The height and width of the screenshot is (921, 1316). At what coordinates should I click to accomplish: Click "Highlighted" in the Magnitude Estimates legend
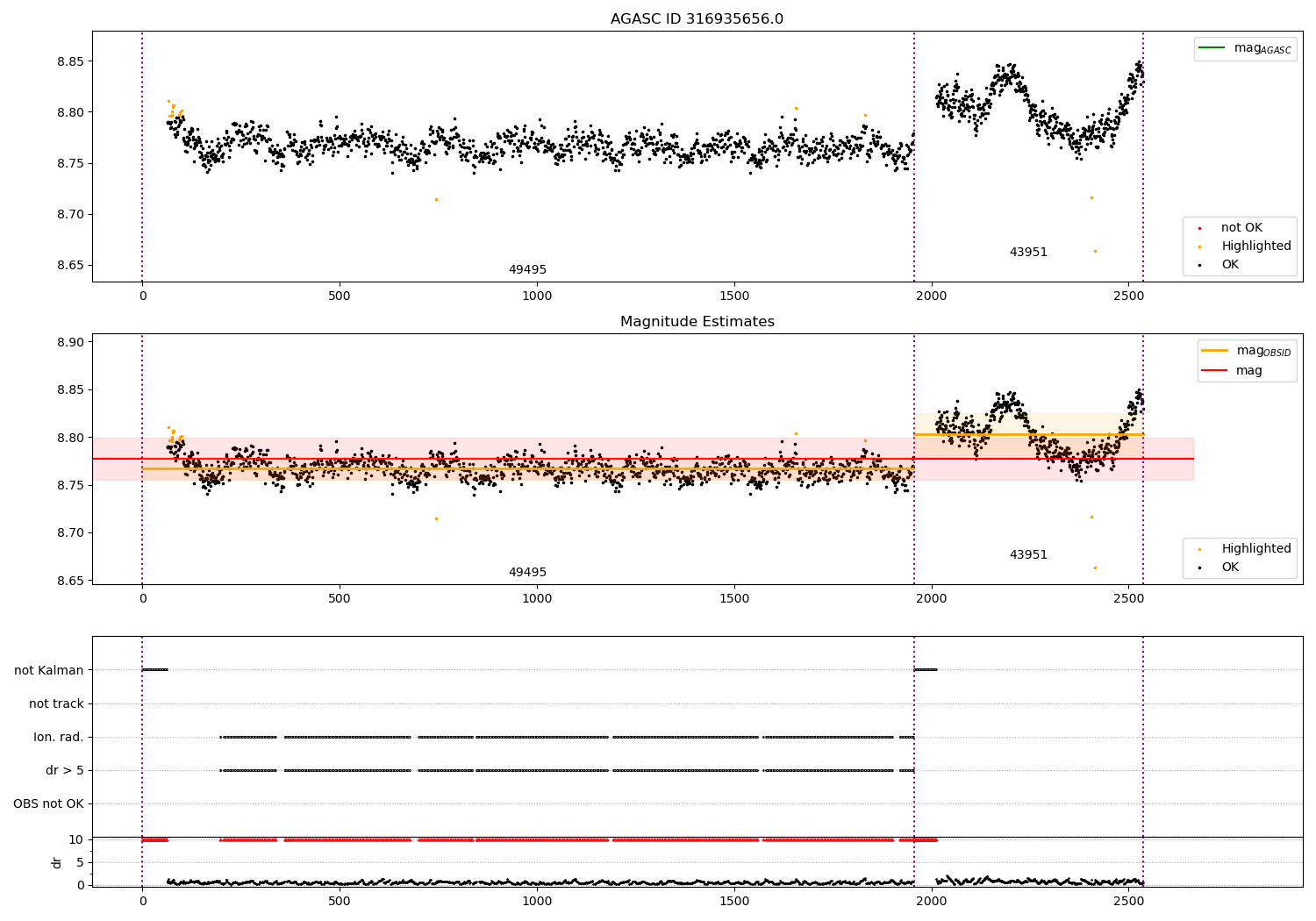1256,549
